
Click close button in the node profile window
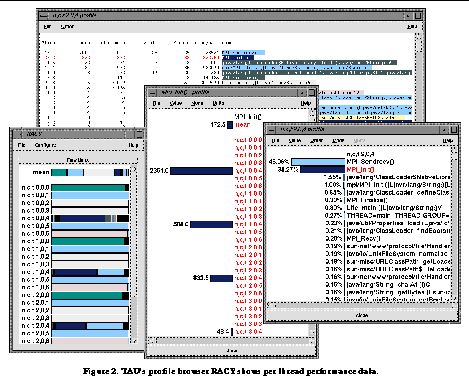[x=362, y=315]
